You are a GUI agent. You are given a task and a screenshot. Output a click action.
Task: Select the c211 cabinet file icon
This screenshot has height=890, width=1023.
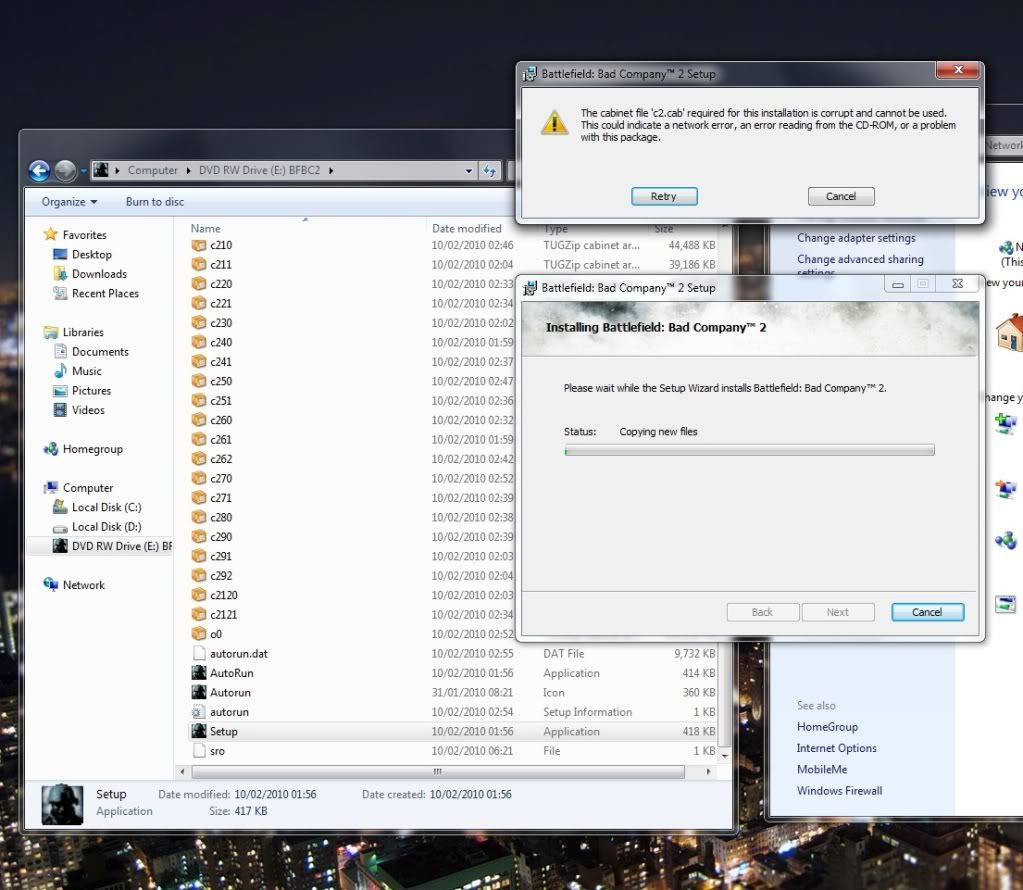pyautogui.click(x=199, y=264)
